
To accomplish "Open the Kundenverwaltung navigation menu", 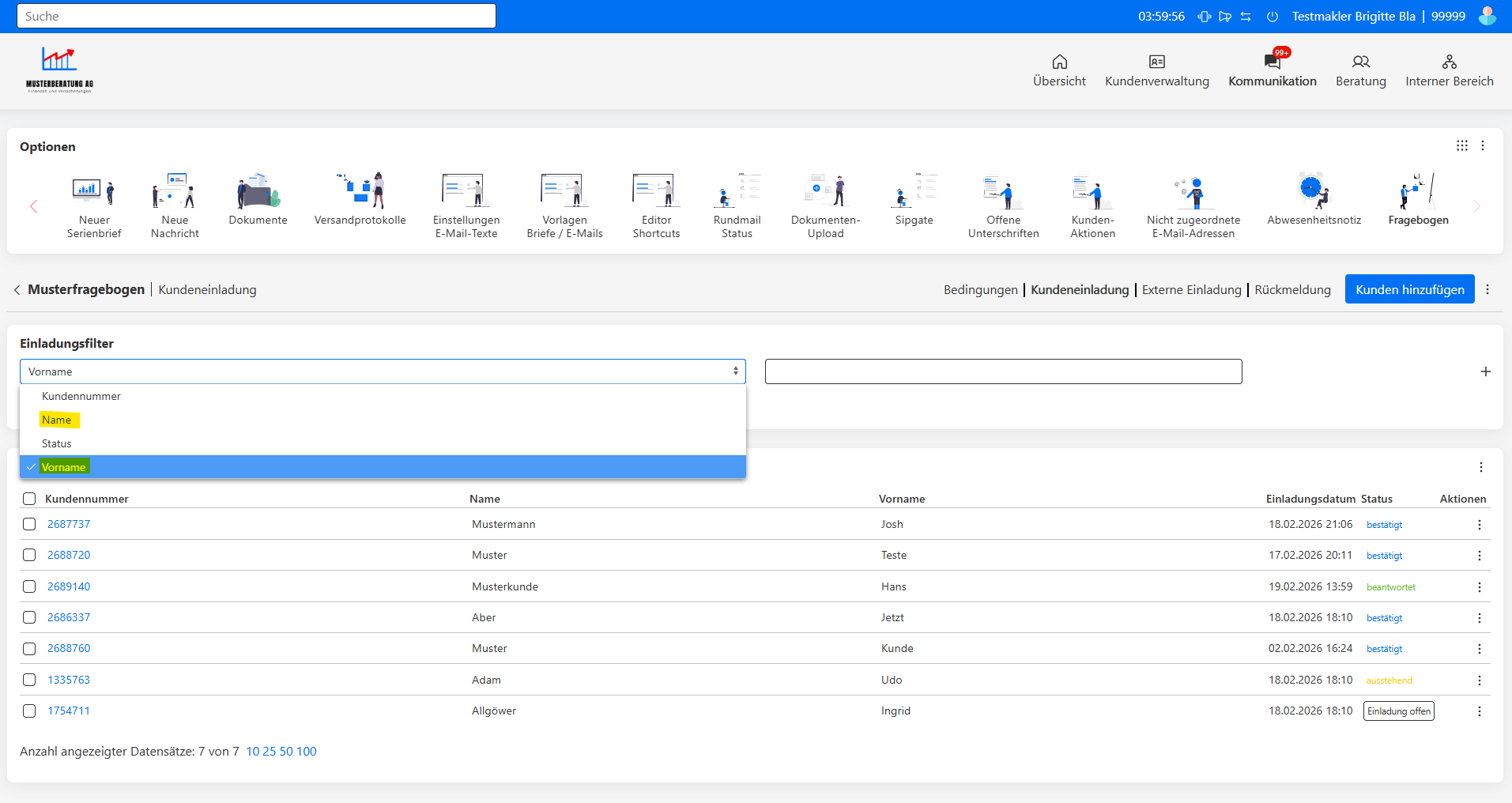I will [x=1156, y=70].
